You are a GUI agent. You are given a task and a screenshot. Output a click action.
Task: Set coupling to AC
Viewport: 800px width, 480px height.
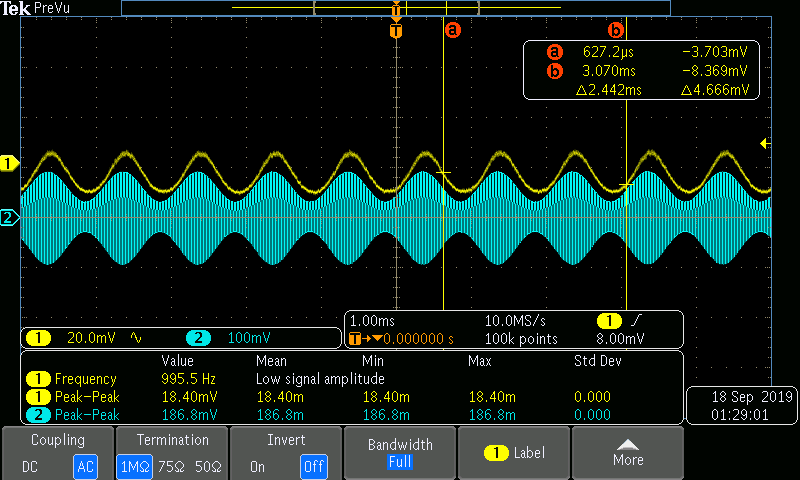click(x=85, y=466)
